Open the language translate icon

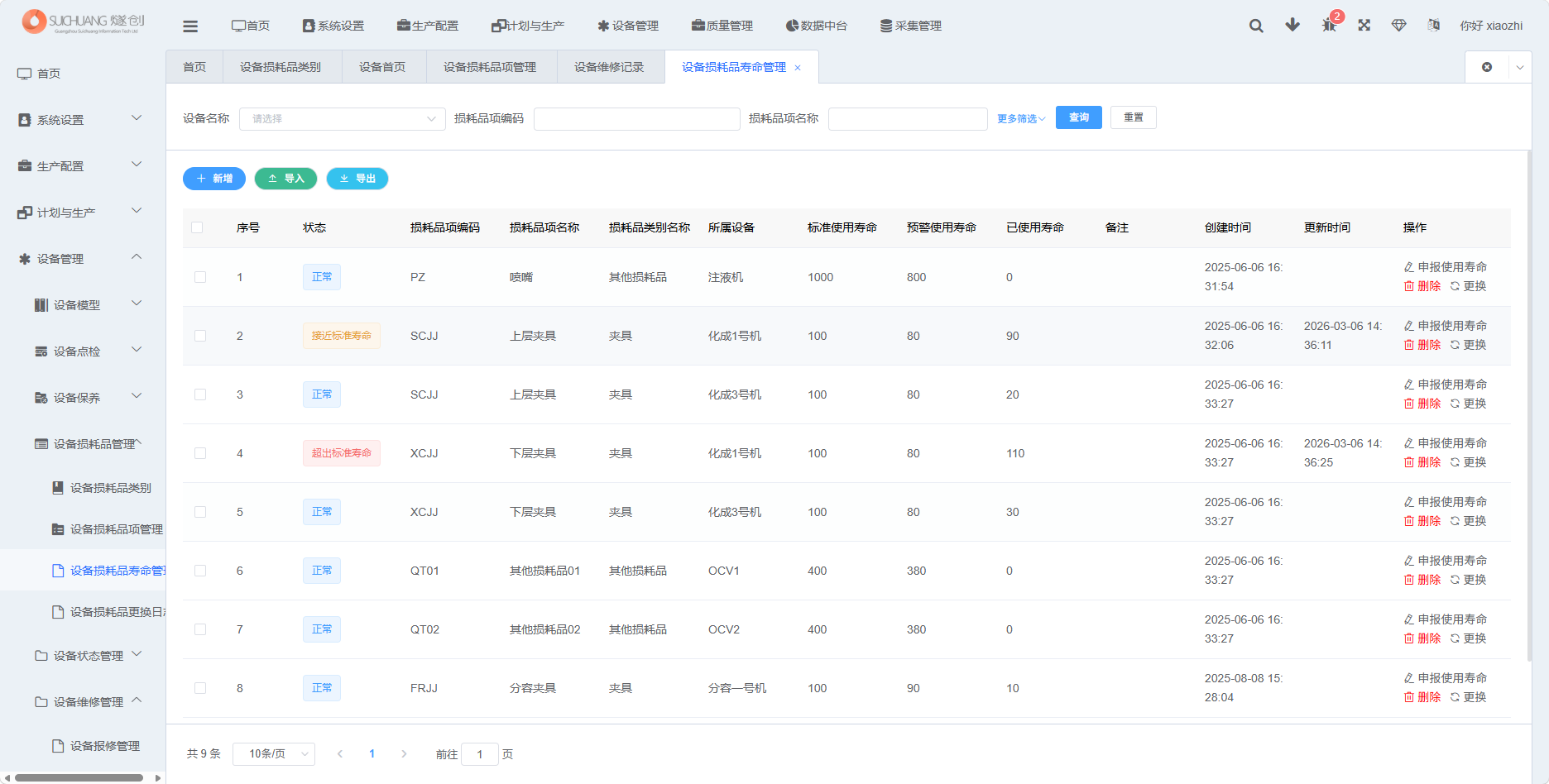[1434, 25]
